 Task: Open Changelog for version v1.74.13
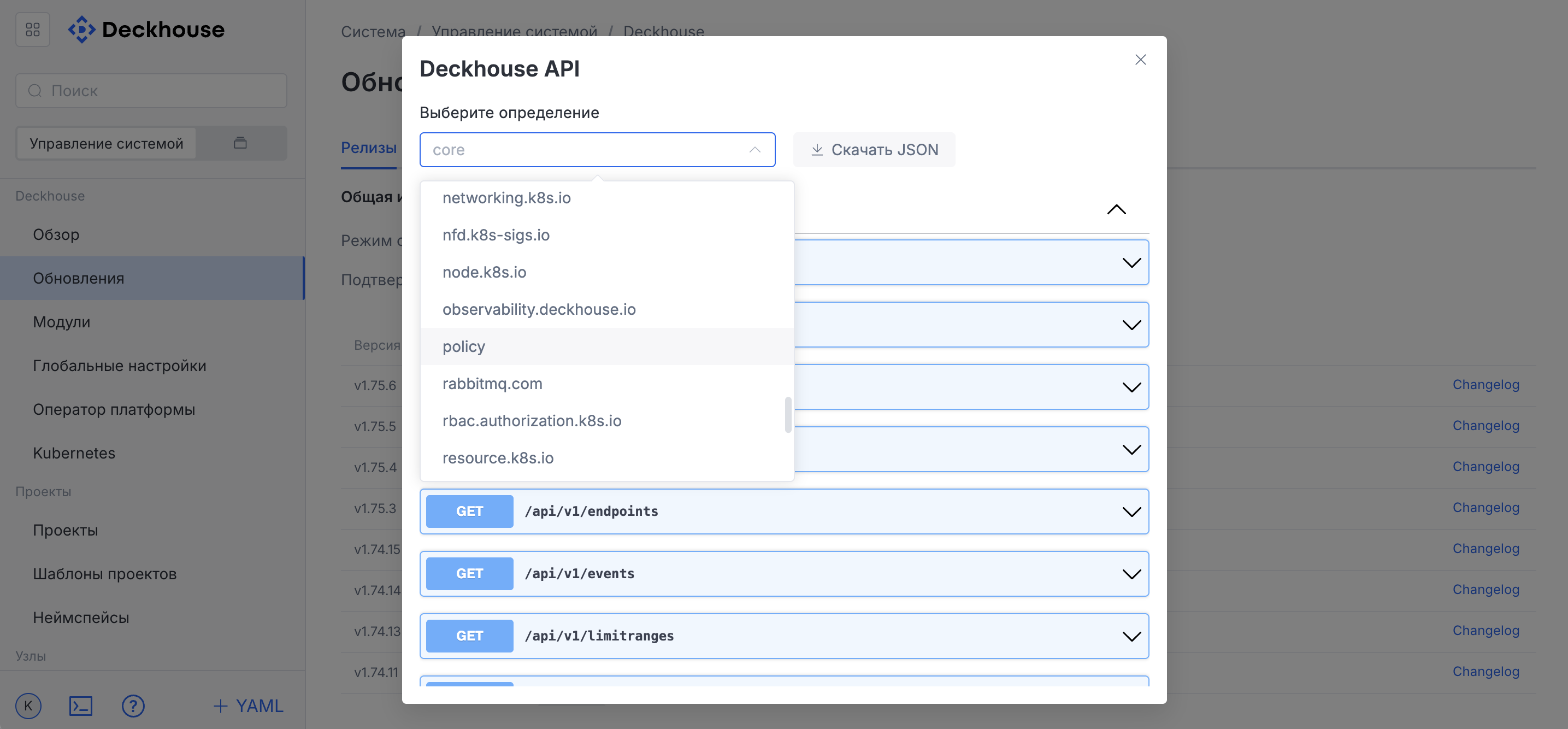[1486, 630]
